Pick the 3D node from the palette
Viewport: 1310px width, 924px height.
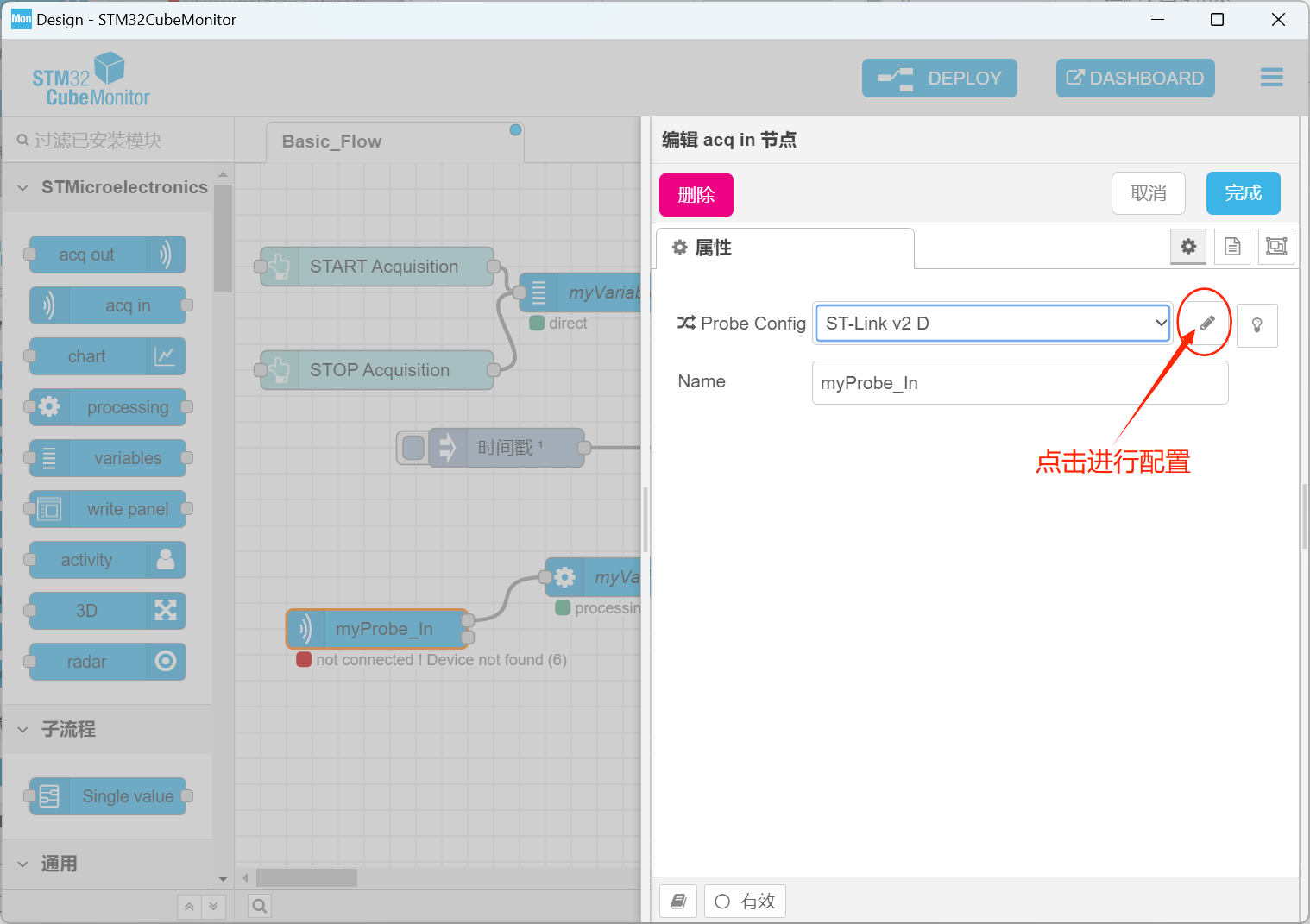[x=106, y=611]
